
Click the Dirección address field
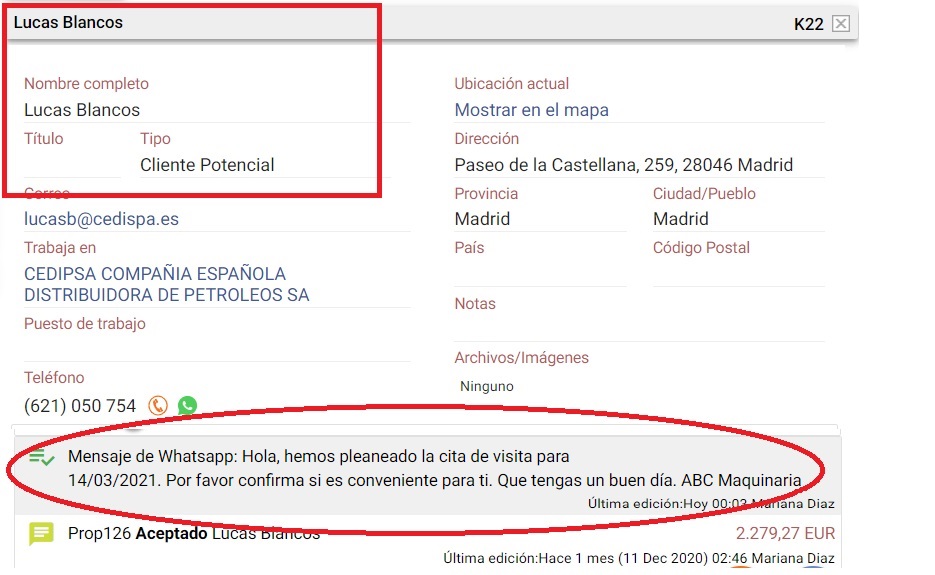[x=623, y=165]
